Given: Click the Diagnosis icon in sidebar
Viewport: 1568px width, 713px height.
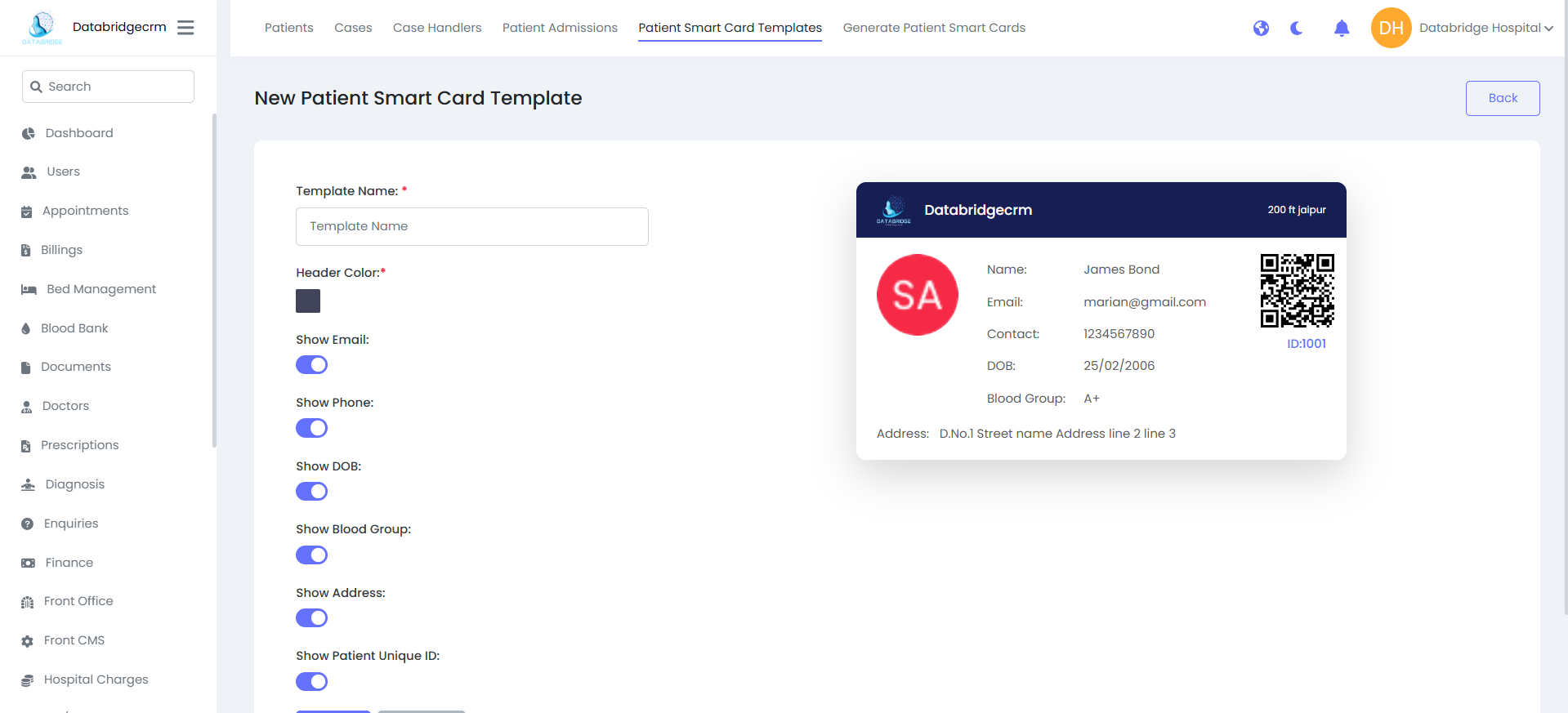Looking at the screenshot, I should pos(29,484).
